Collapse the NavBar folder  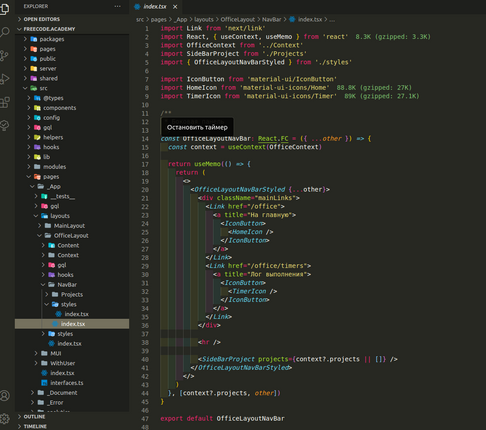[x=67, y=285]
